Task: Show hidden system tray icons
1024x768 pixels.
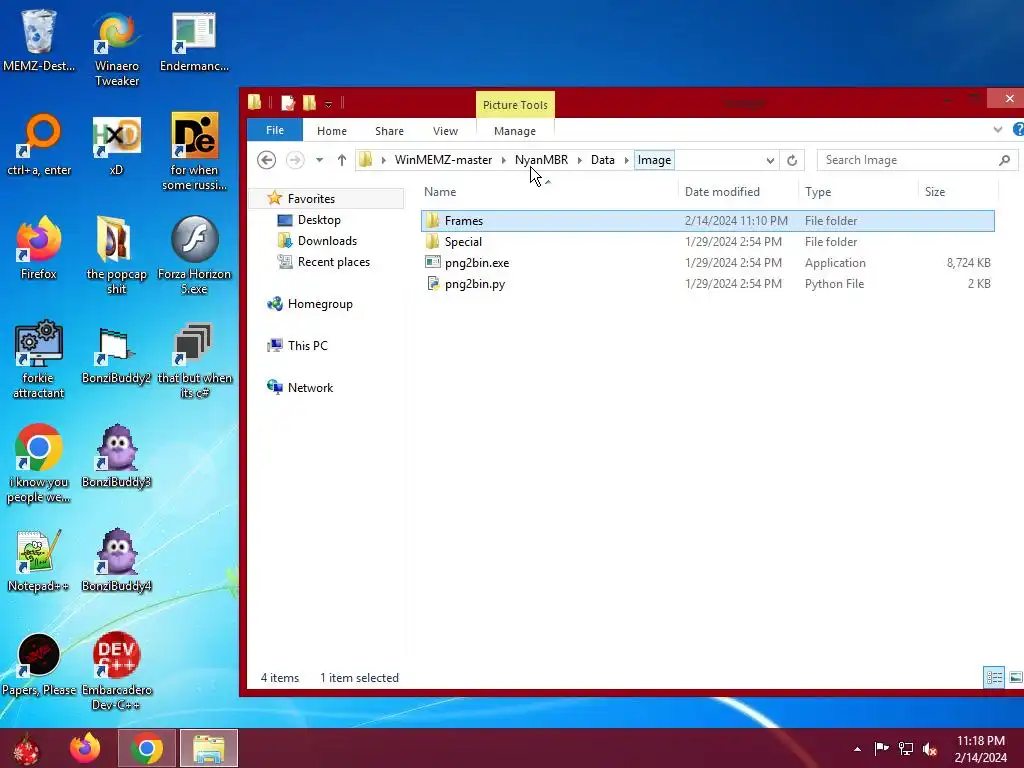Action: pyautogui.click(x=857, y=749)
